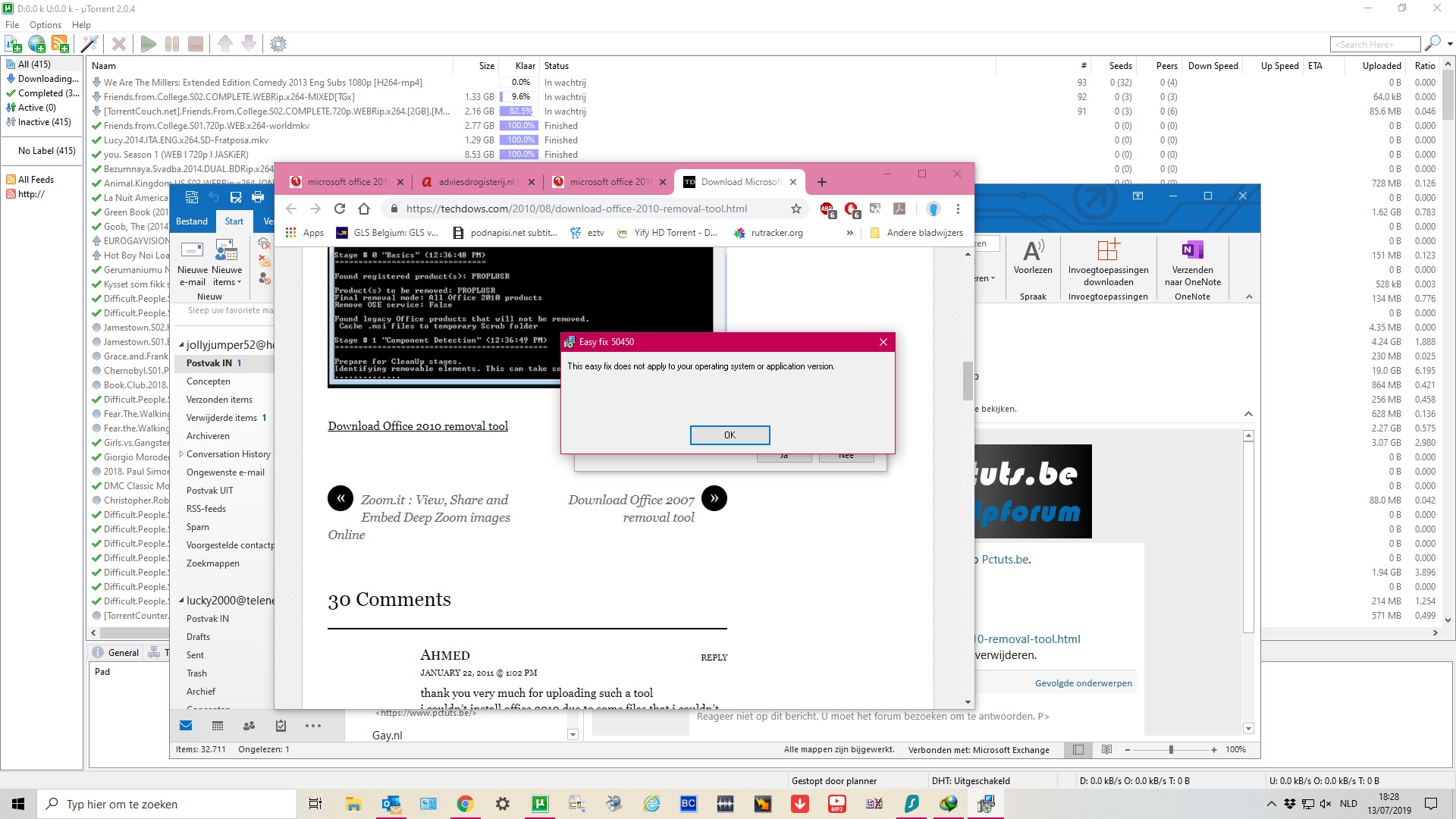This screenshot has width=1456, height=819.
Task: Open the Bestand tab in Outlook
Action: (192, 221)
